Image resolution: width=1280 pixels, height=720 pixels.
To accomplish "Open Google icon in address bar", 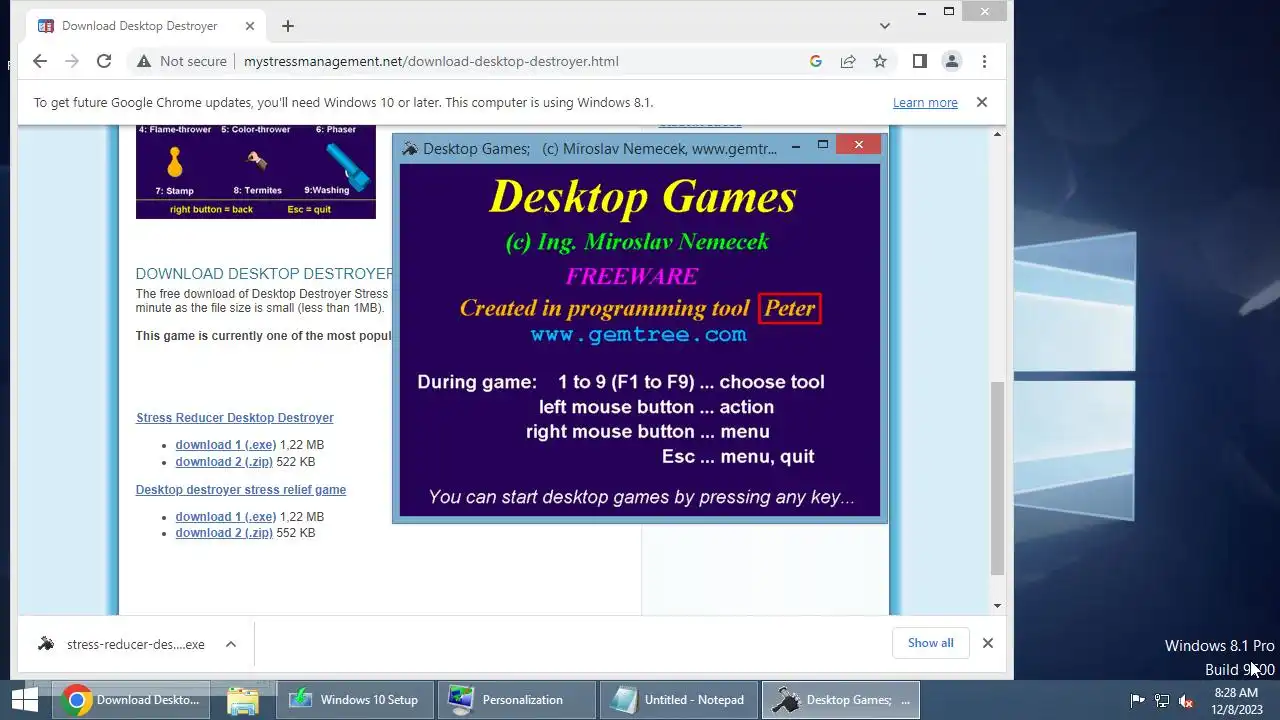I will point(816,61).
